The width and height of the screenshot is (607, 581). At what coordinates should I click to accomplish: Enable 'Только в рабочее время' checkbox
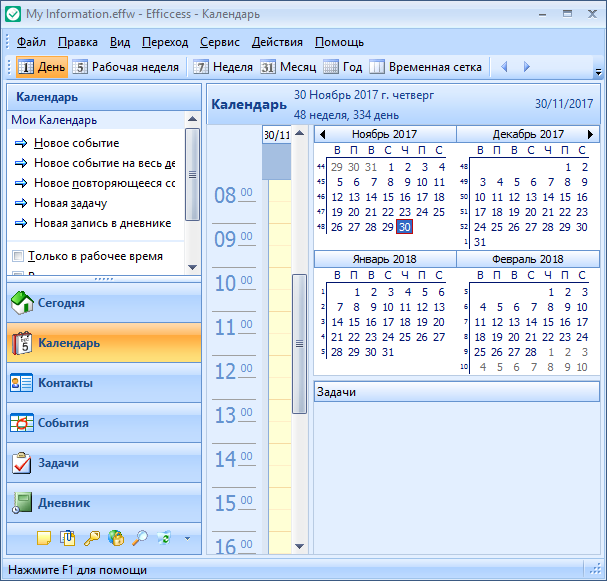tap(17, 256)
